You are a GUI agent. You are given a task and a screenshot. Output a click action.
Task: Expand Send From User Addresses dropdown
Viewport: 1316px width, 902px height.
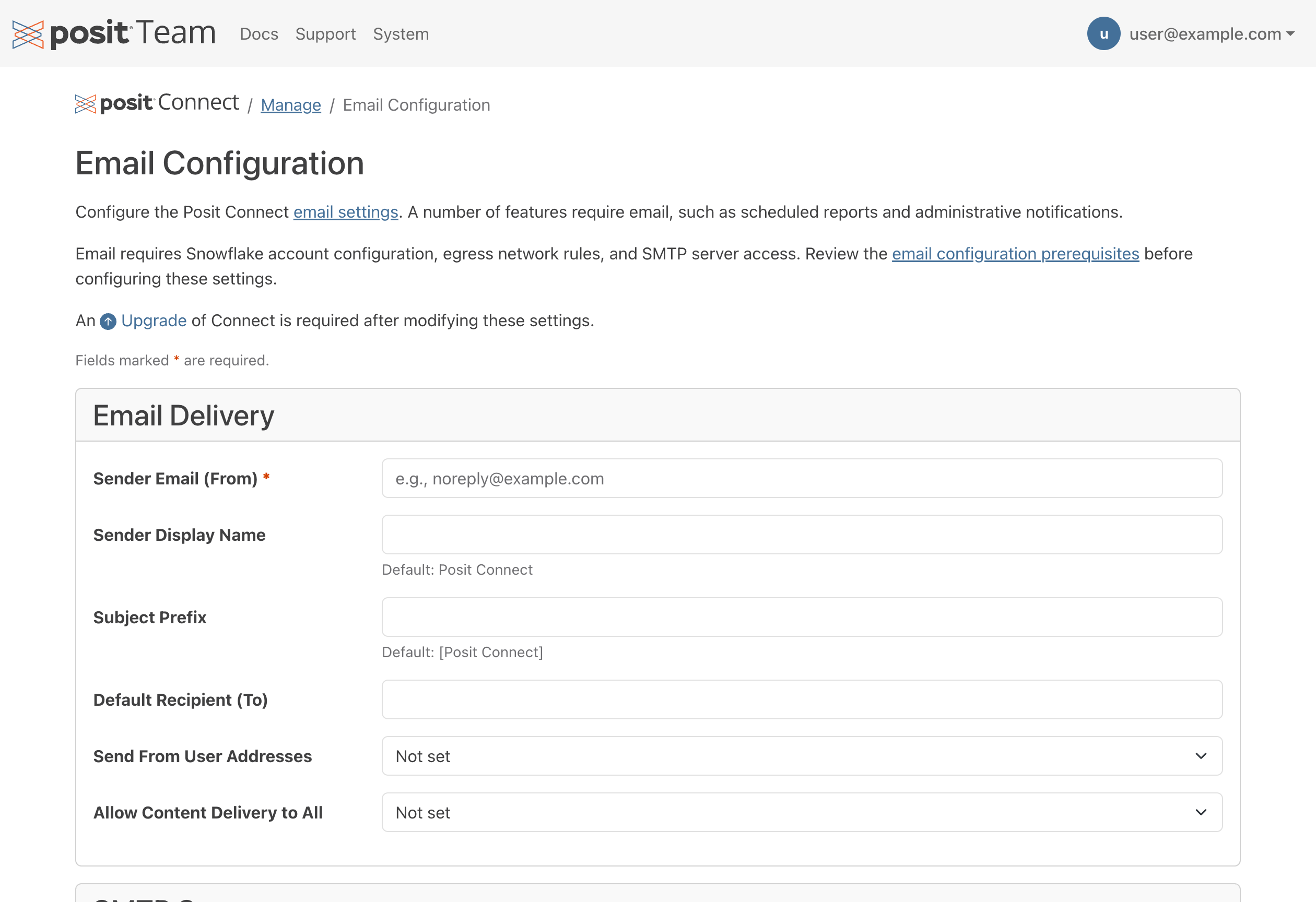point(801,756)
